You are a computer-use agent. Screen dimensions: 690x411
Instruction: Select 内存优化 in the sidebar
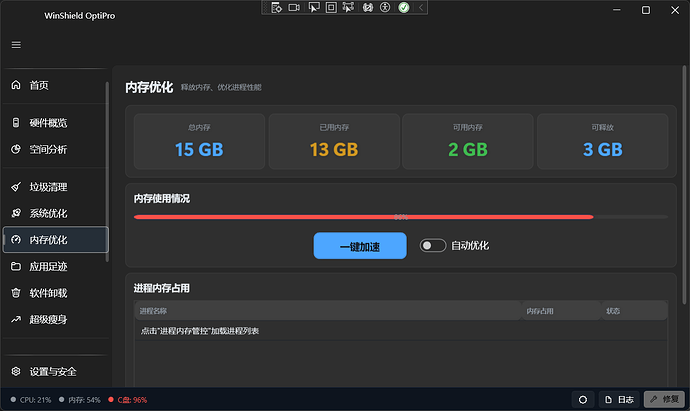pyautogui.click(x=55, y=240)
